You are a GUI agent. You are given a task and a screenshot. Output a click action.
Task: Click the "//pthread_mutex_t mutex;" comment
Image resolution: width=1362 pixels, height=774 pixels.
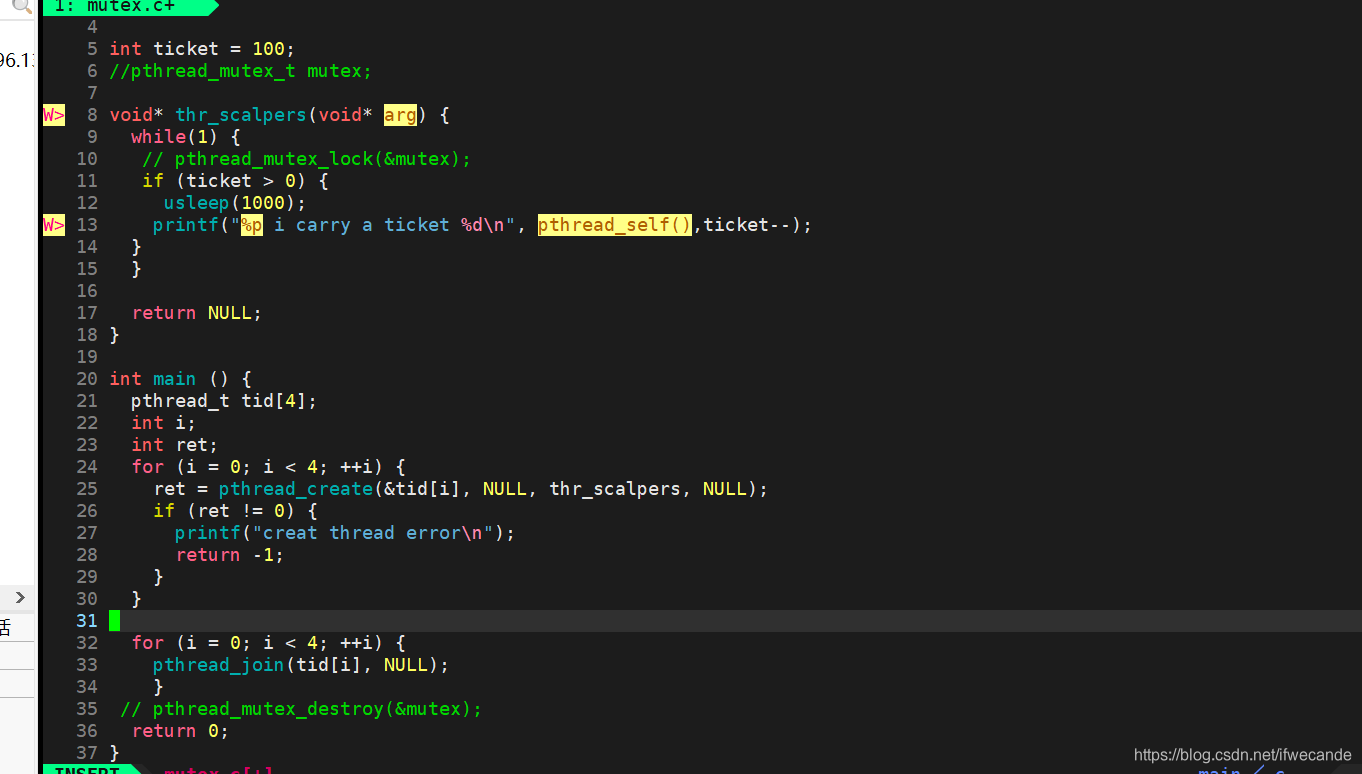pyautogui.click(x=241, y=71)
